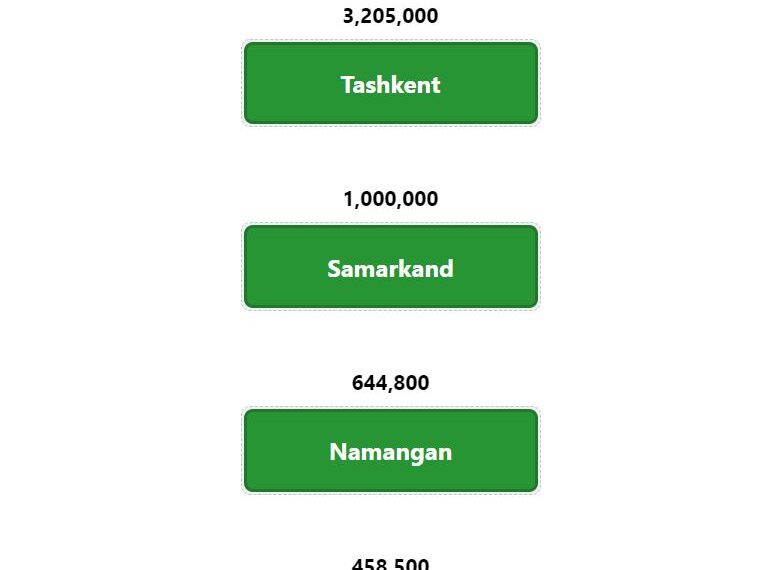
Task: Click the 1,000,000 population figure
Action: [x=390, y=199]
